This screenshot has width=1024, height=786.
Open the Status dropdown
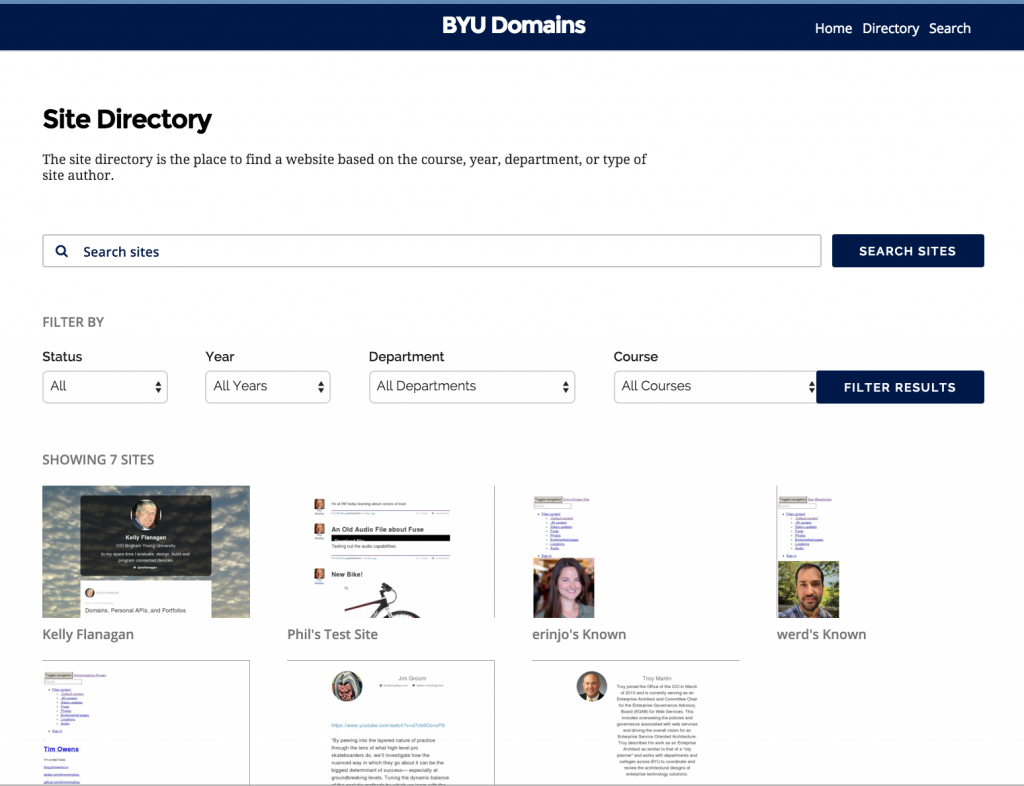click(105, 386)
